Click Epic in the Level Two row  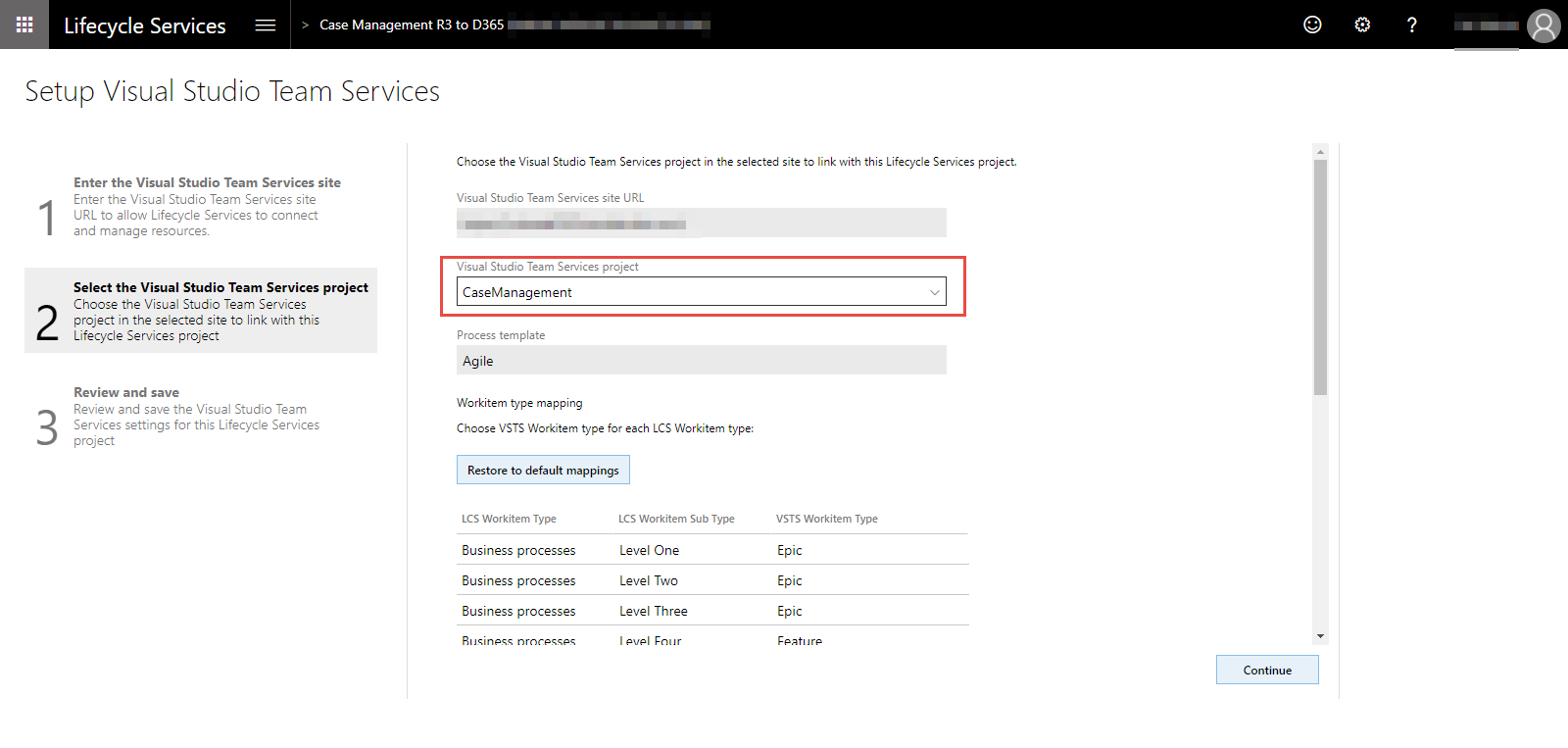pos(790,580)
